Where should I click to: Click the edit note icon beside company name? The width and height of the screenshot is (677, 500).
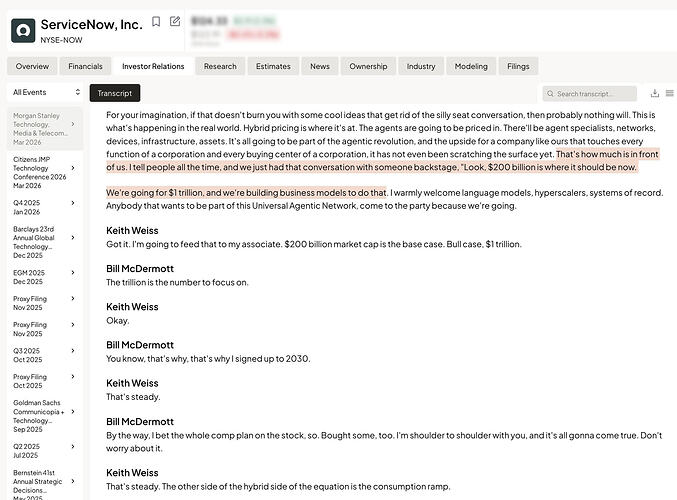click(175, 21)
